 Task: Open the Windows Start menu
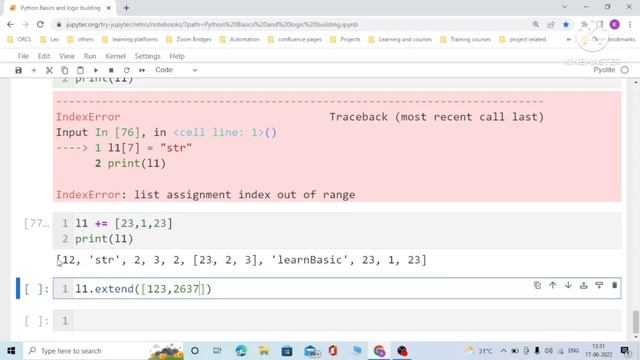11,351
